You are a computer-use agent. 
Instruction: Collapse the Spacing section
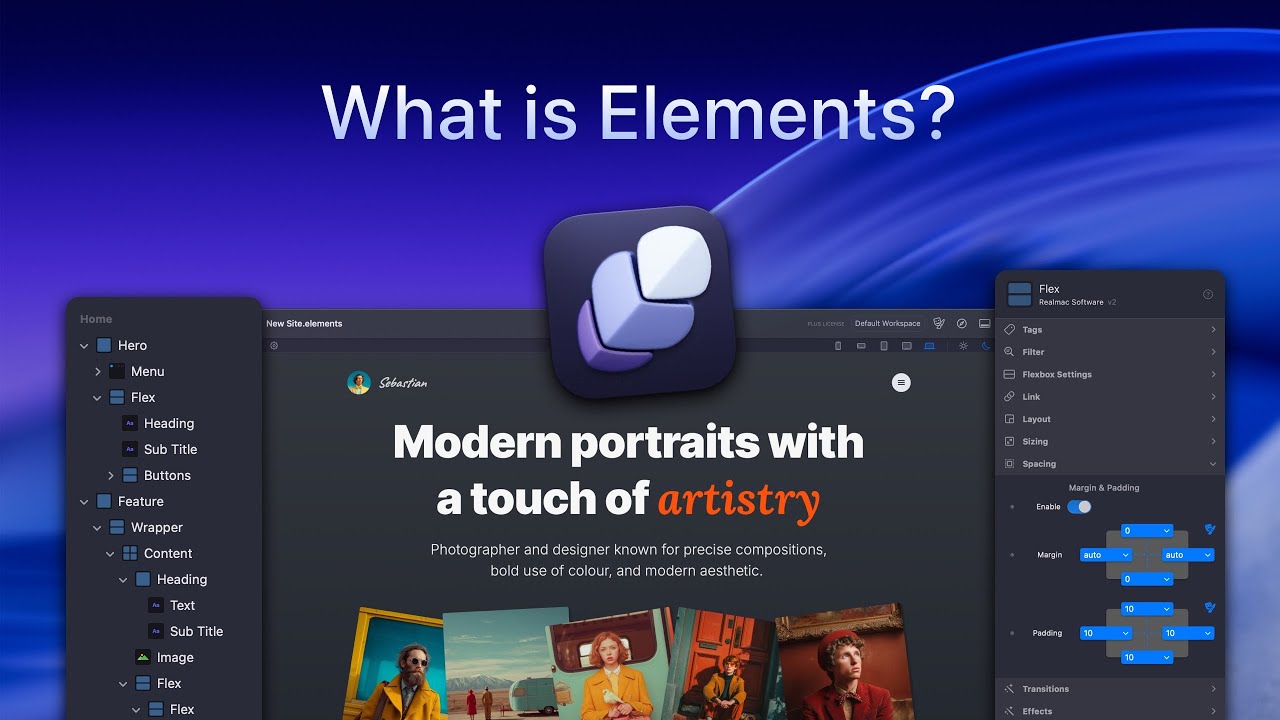pyautogui.click(x=1110, y=463)
